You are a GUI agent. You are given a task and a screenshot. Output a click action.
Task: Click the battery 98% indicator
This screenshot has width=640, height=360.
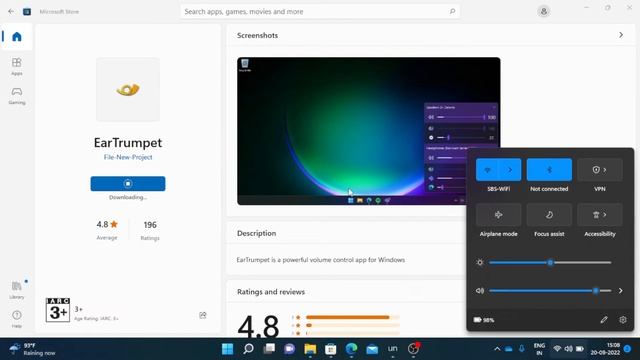tap(484, 320)
